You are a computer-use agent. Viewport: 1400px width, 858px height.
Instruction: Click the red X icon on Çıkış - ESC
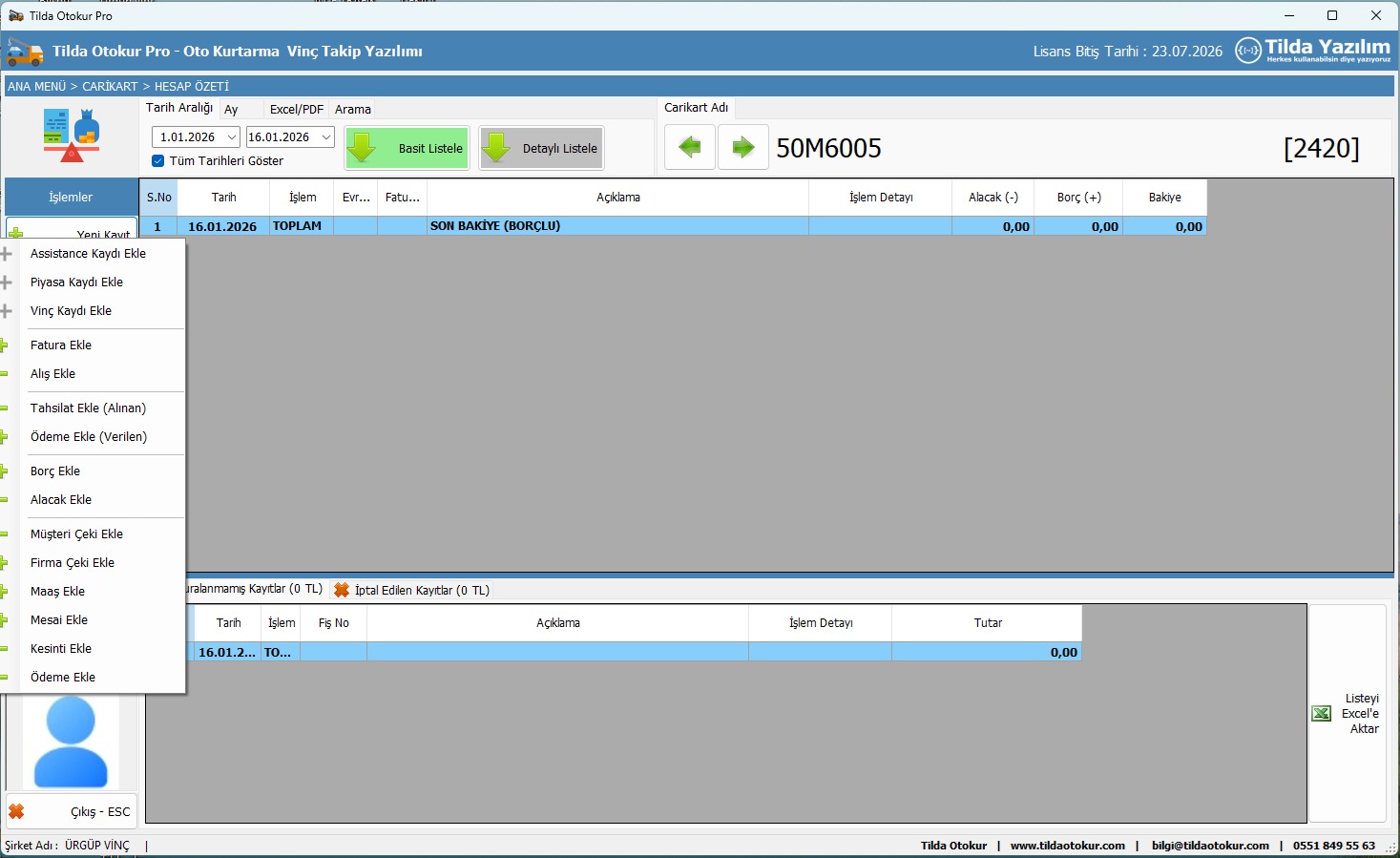(x=16, y=811)
